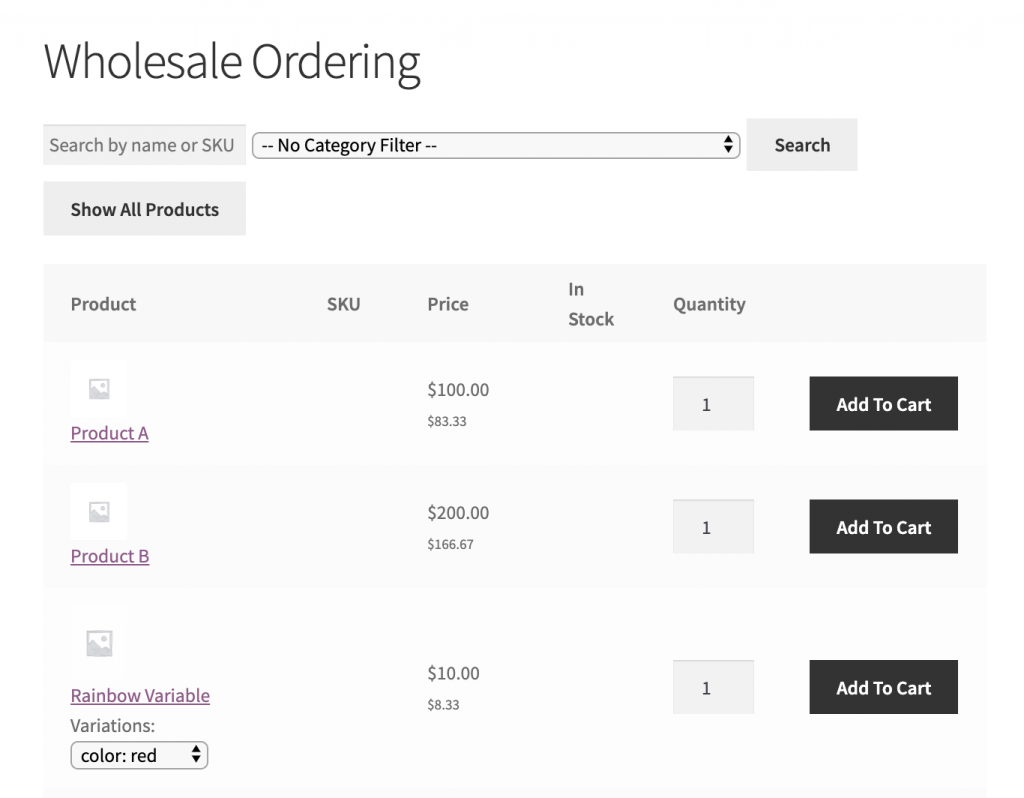Click the Search button
The image size is (1024, 798).
click(801, 145)
